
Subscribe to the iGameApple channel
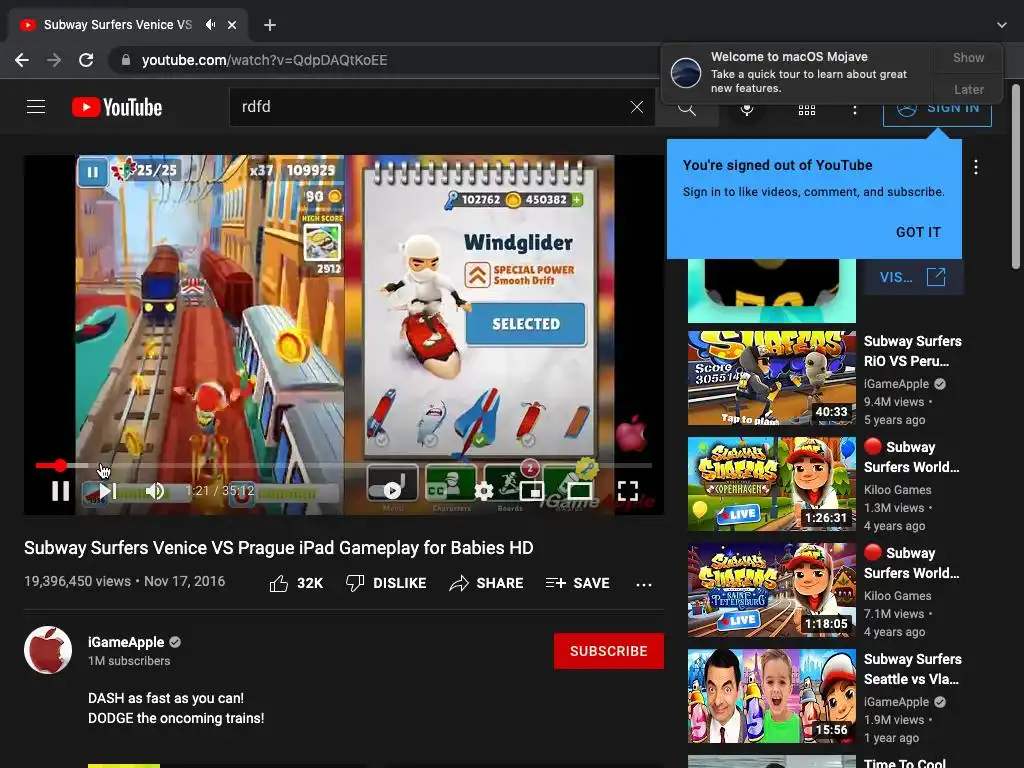pos(609,651)
